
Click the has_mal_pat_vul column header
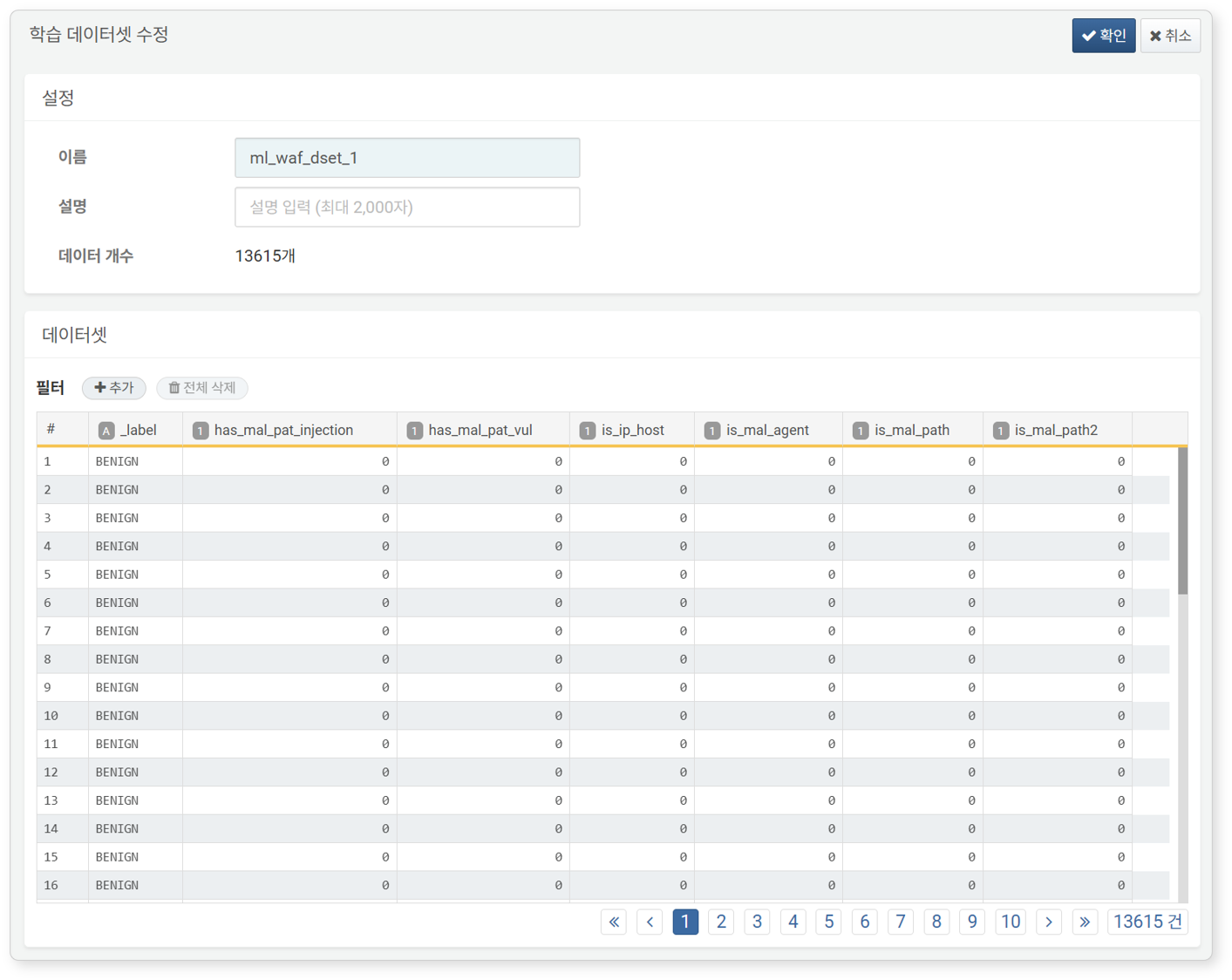tap(483, 430)
